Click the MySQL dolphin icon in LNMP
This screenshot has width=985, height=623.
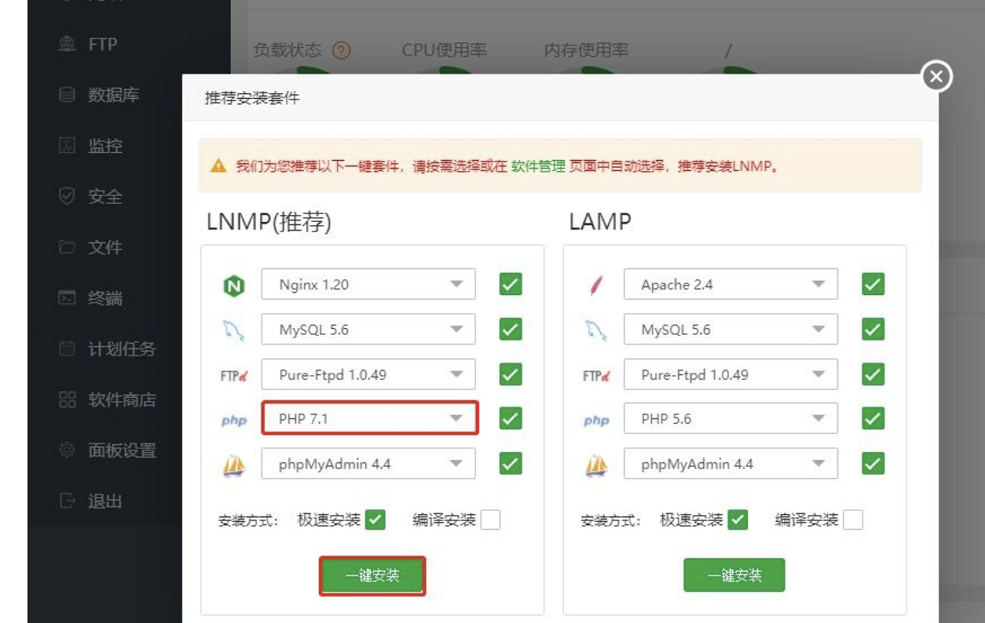(233, 330)
